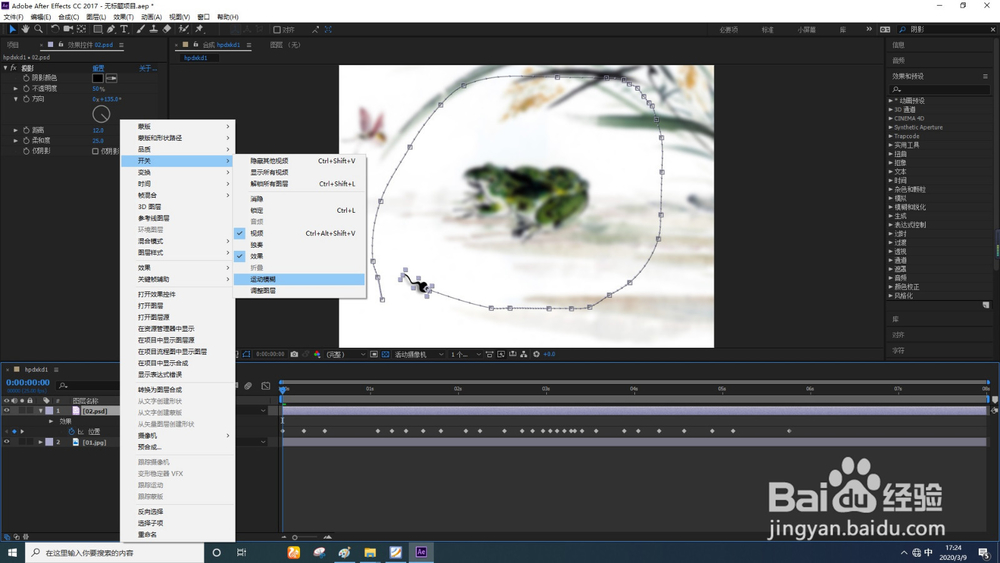
Task: Open the 蒙版 submenu in context menu
Action: [x=178, y=126]
